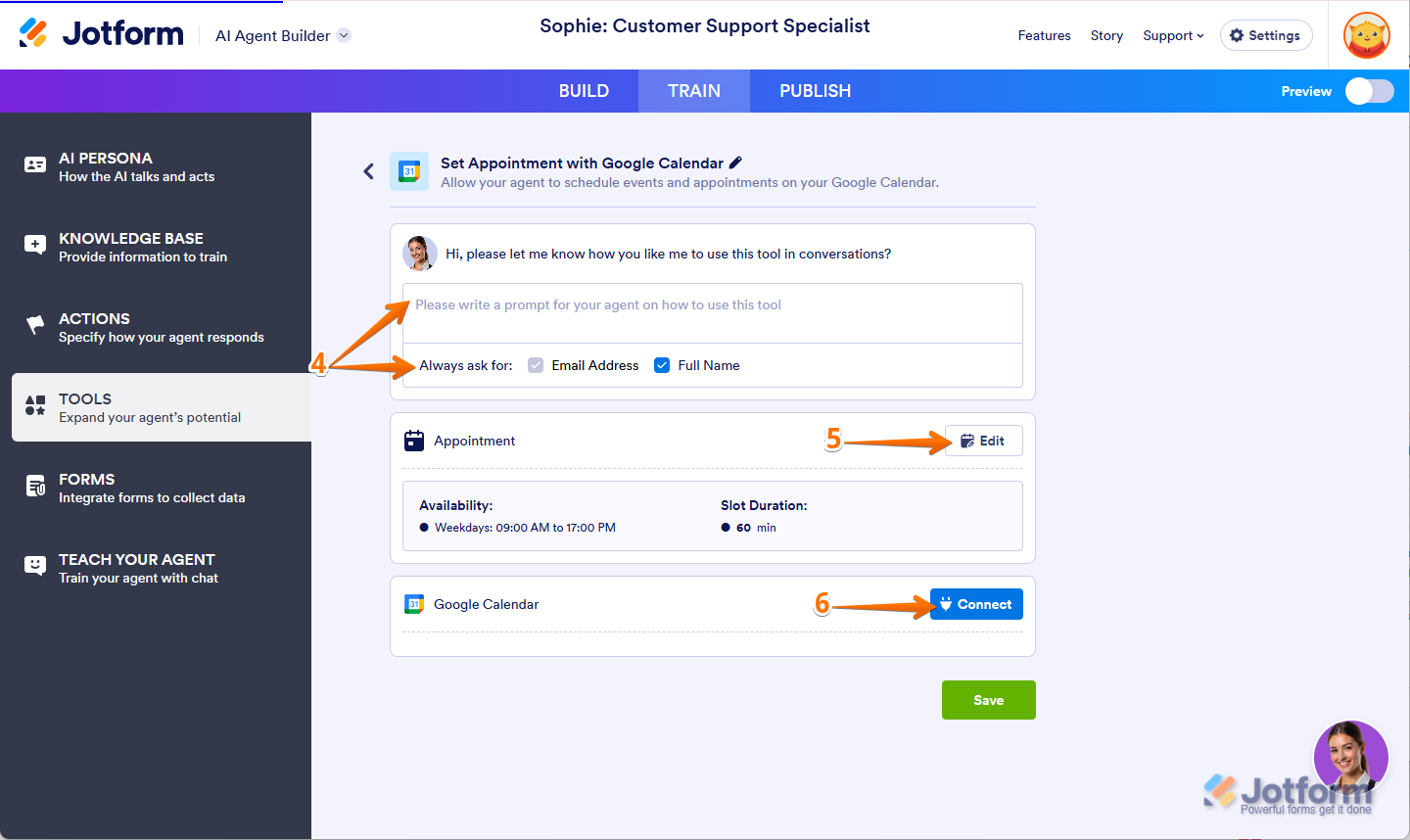Click the Jotform logo icon
The image size is (1410, 840).
tap(33, 33)
